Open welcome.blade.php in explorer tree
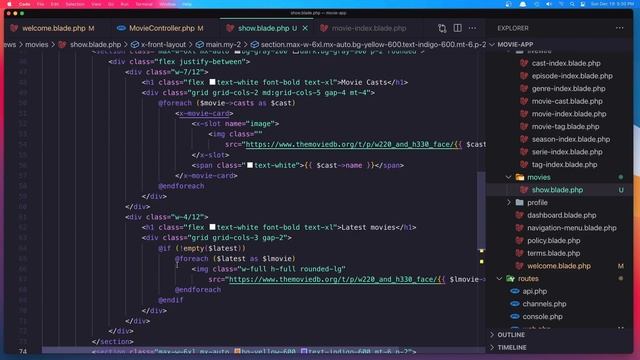This screenshot has height=360, width=640. point(558,266)
